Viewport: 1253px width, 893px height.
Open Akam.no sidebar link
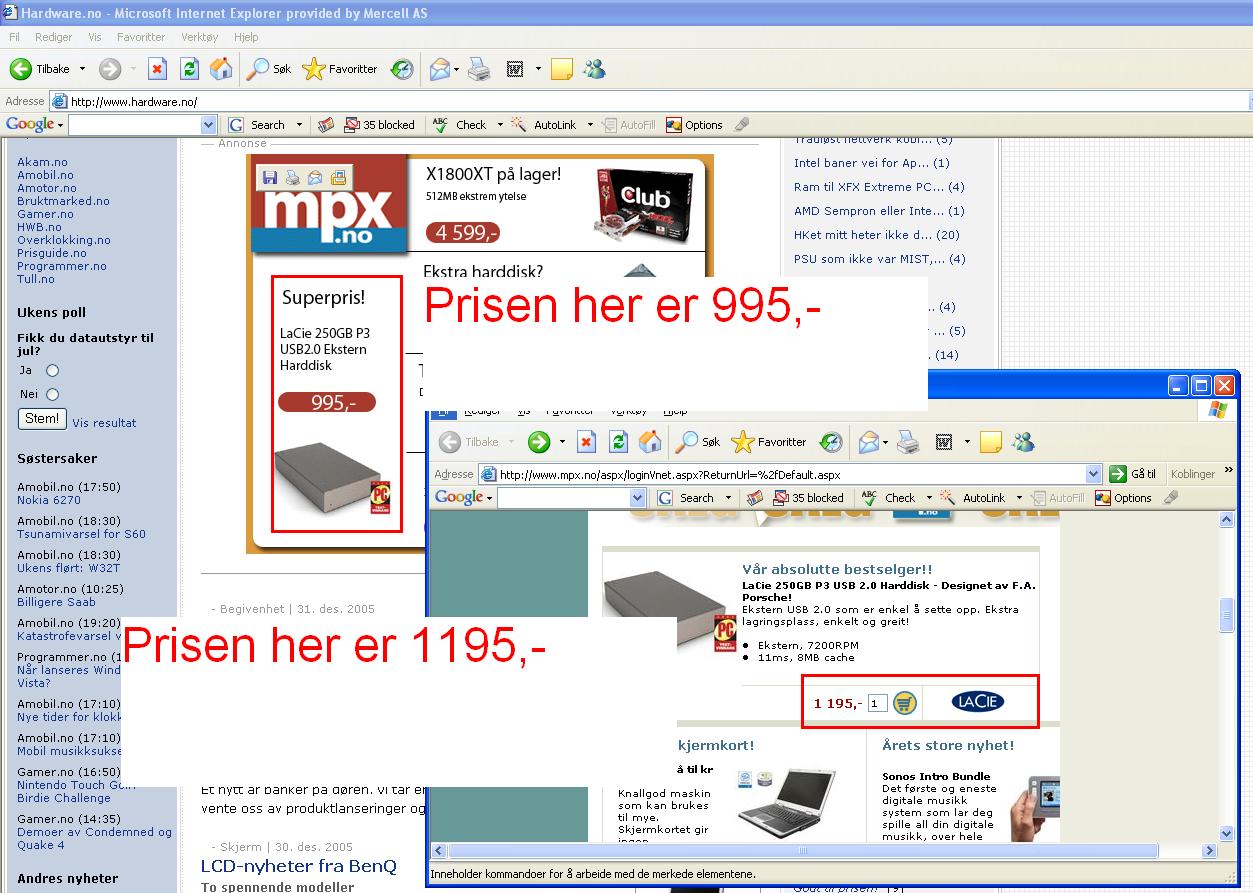click(43, 162)
